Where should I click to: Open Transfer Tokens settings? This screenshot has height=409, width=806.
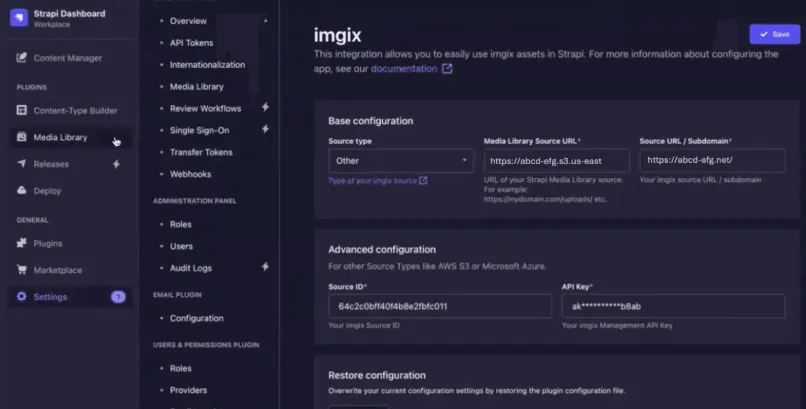pos(201,152)
